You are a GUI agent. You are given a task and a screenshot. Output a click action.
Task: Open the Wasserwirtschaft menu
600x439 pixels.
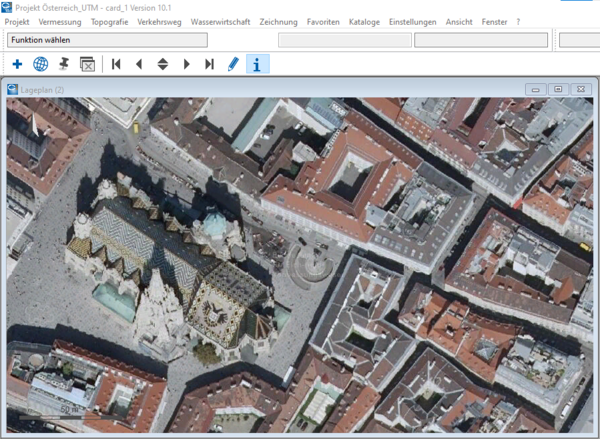tap(220, 22)
